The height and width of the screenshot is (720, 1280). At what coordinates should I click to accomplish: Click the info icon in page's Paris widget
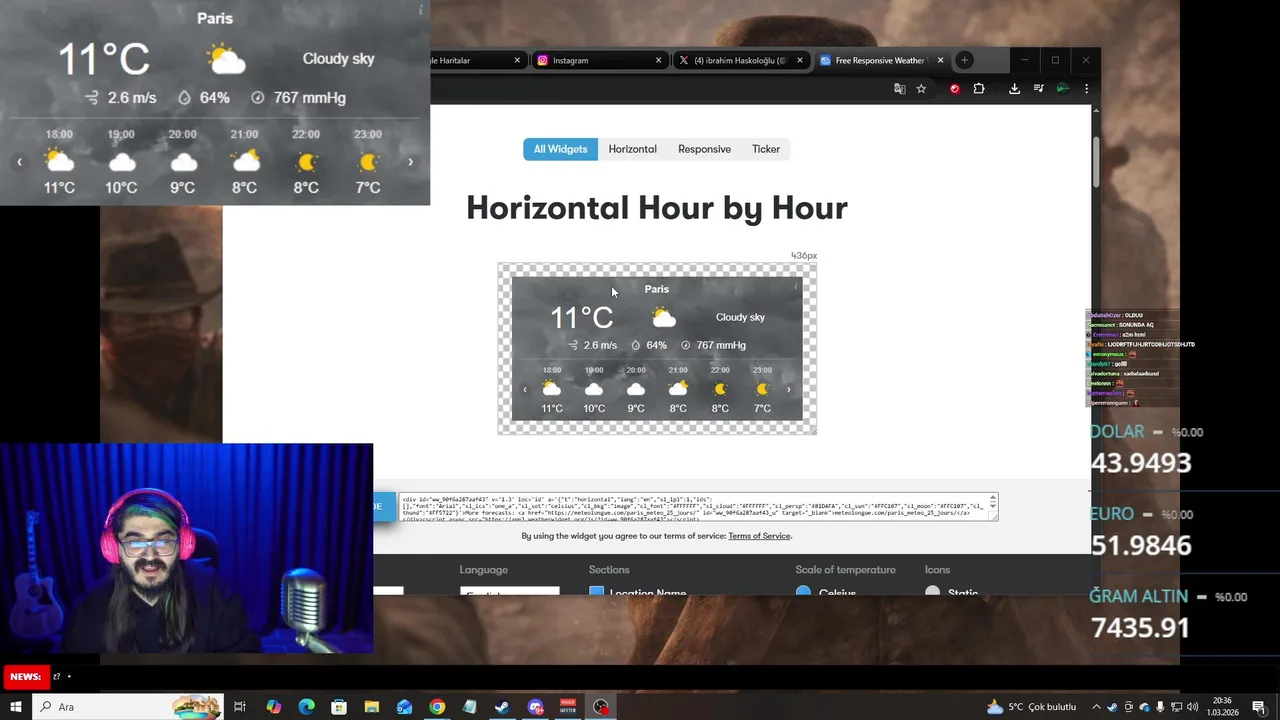[796, 286]
